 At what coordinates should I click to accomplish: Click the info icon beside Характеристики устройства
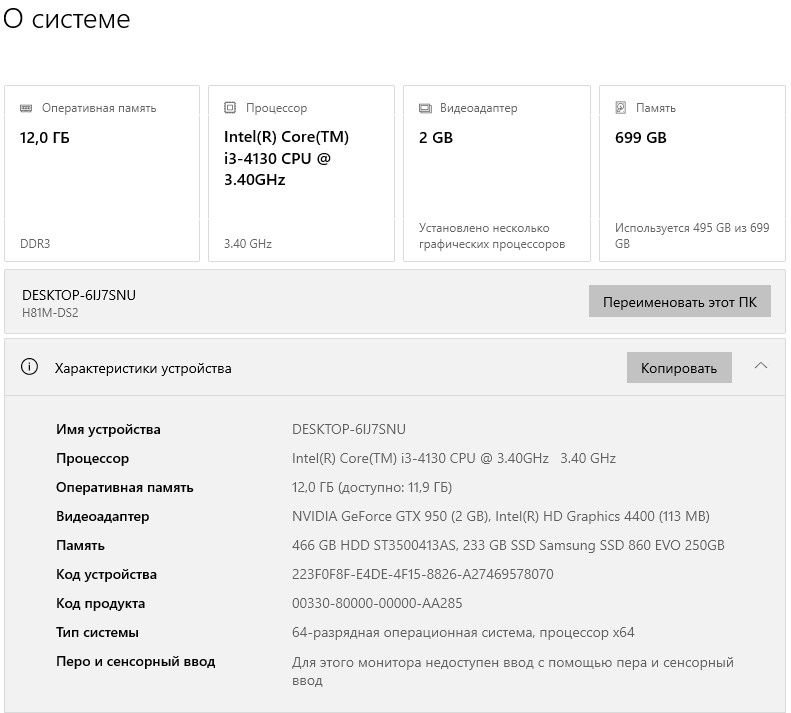click(29, 367)
